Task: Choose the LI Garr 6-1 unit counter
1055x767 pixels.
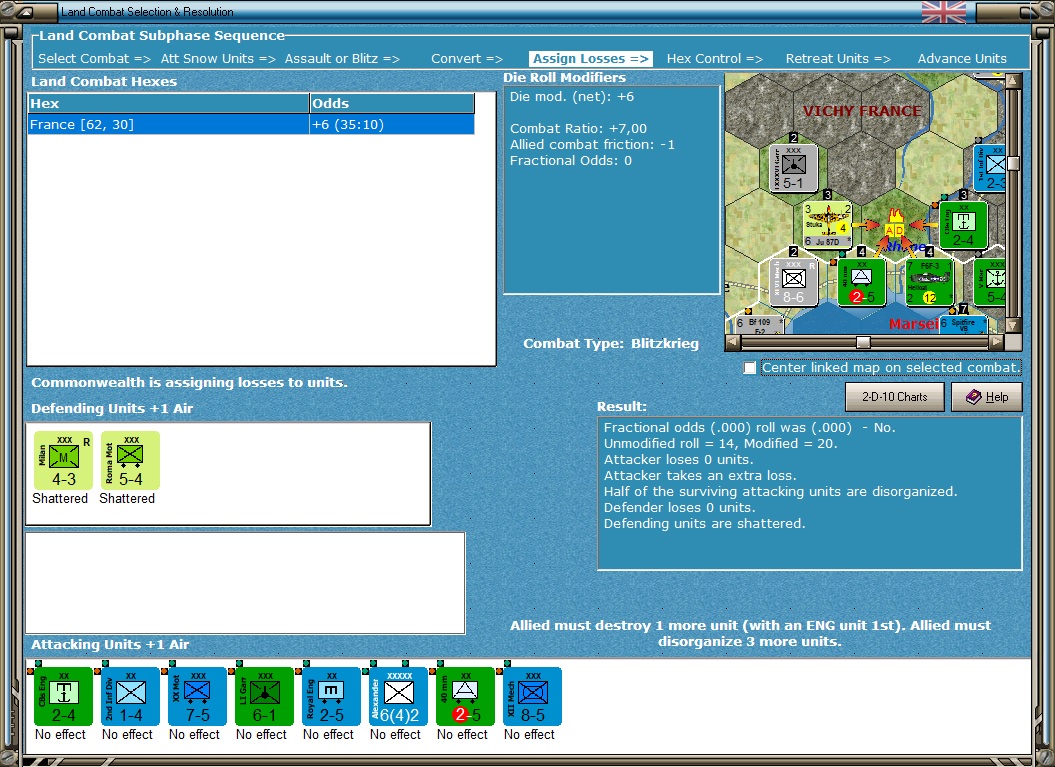Action: pyautogui.click(x=264, y=696)
